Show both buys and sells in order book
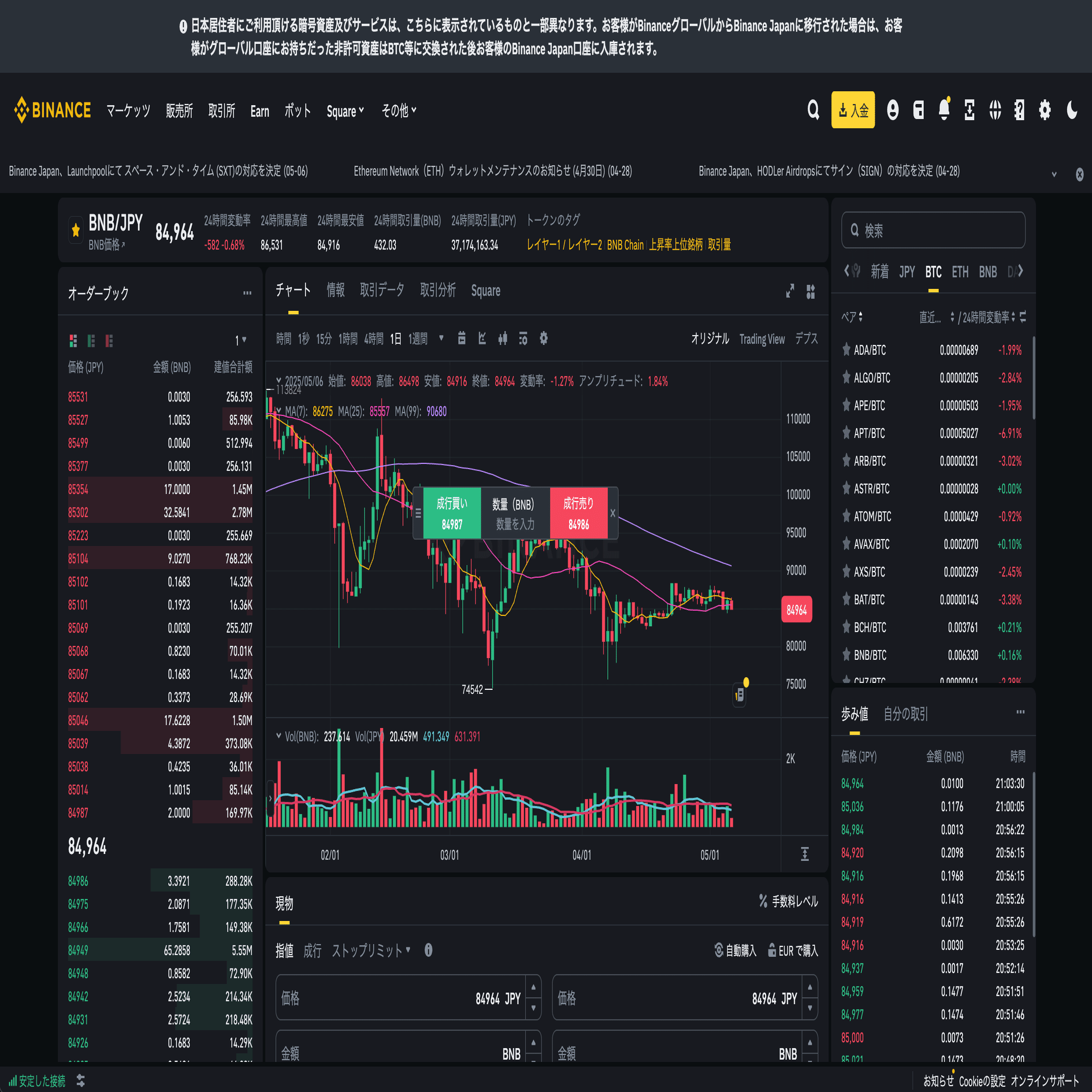Image resolution: width=1092 pixels, height=1092 pixels. click(x=73, y=340)
